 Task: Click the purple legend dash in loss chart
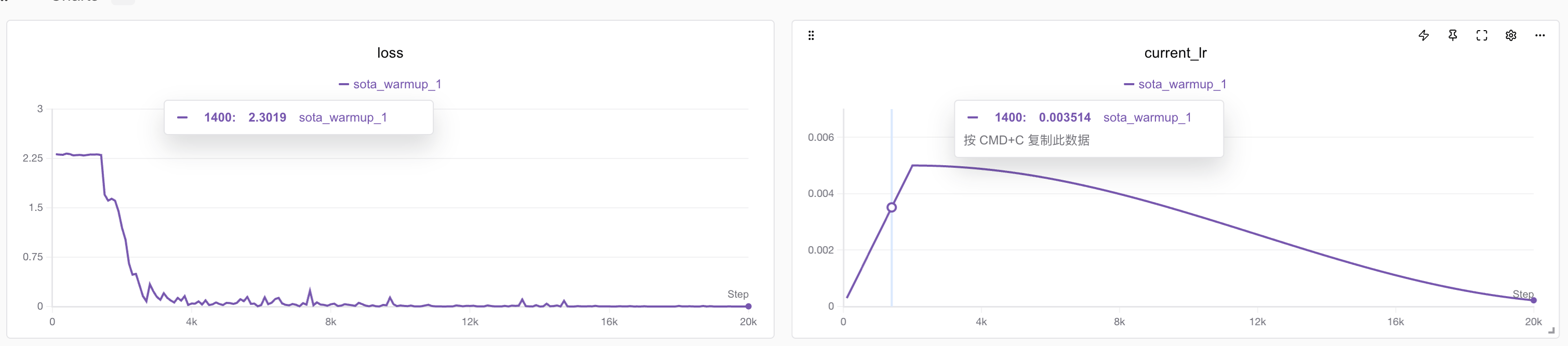[344, 84]
